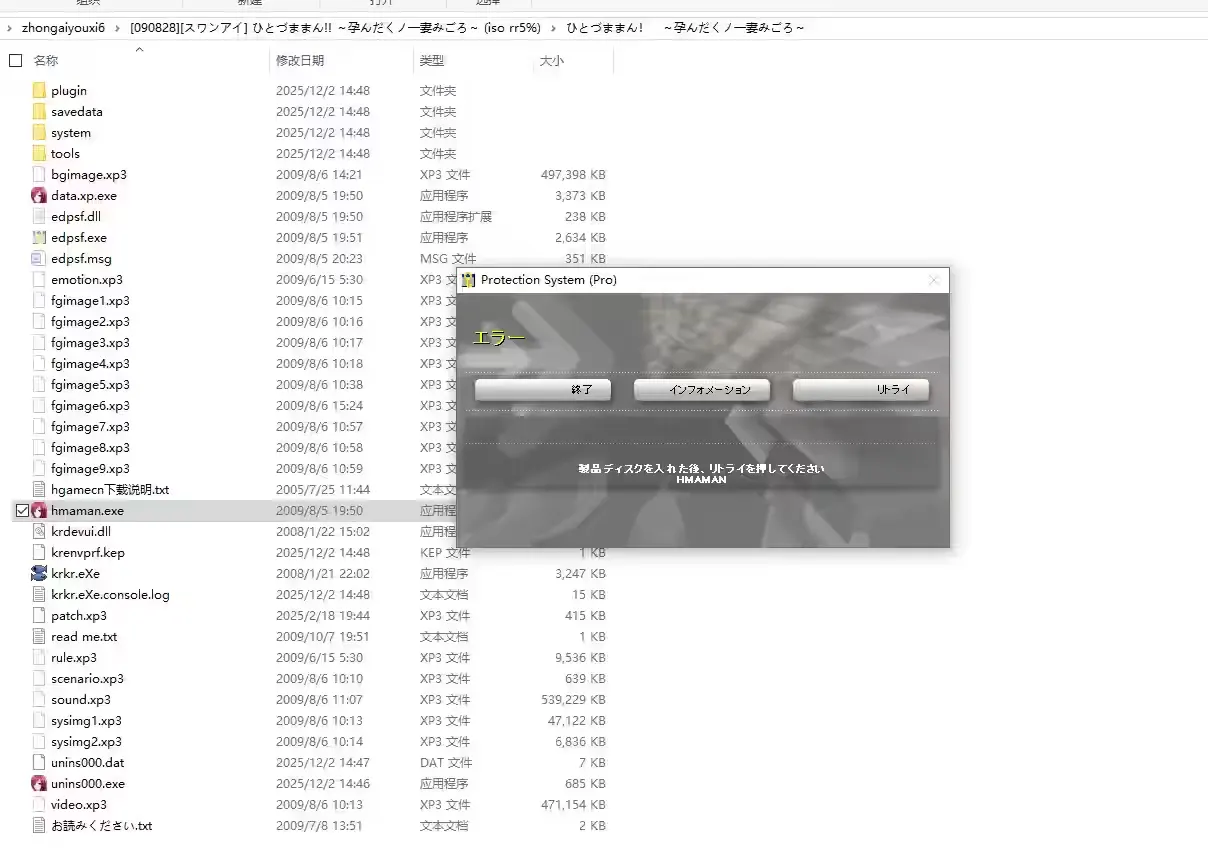Click the hmaman.exe application icon
The image size is (1208, 852).
pos(39,510)
